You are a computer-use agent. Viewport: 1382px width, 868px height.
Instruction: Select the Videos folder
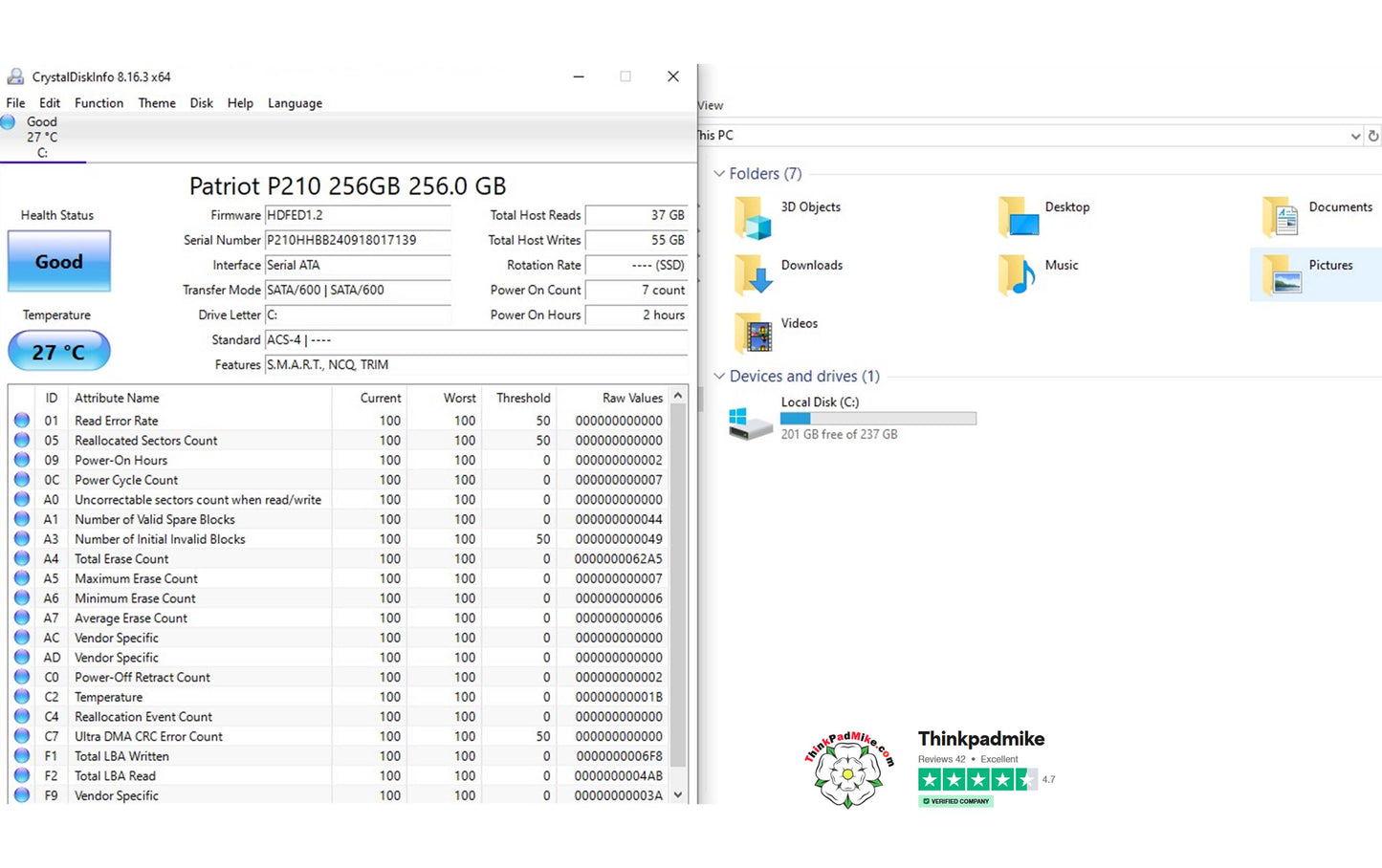[x=778, y=334]
